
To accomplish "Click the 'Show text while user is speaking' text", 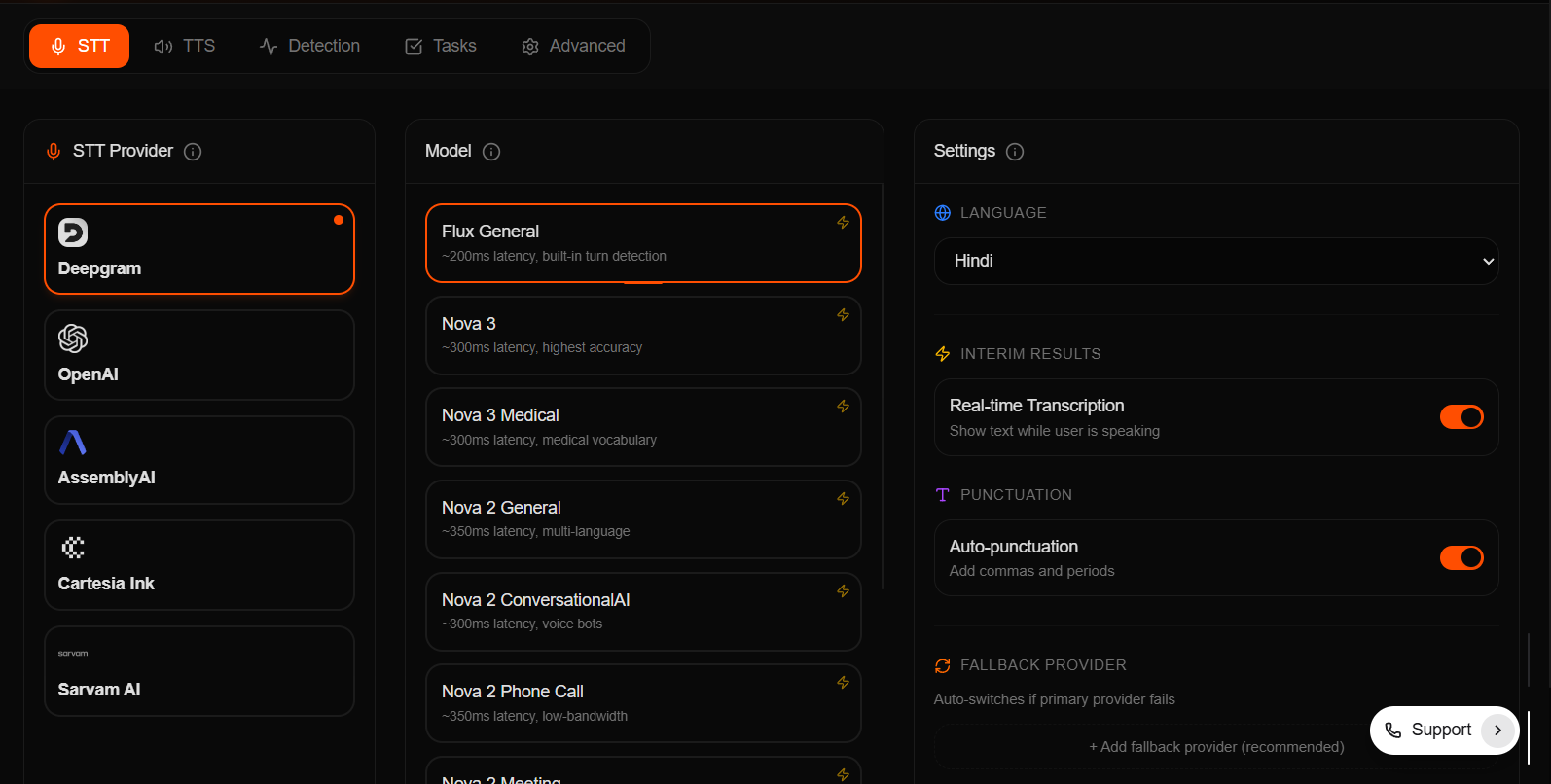I will point(1055,431).
